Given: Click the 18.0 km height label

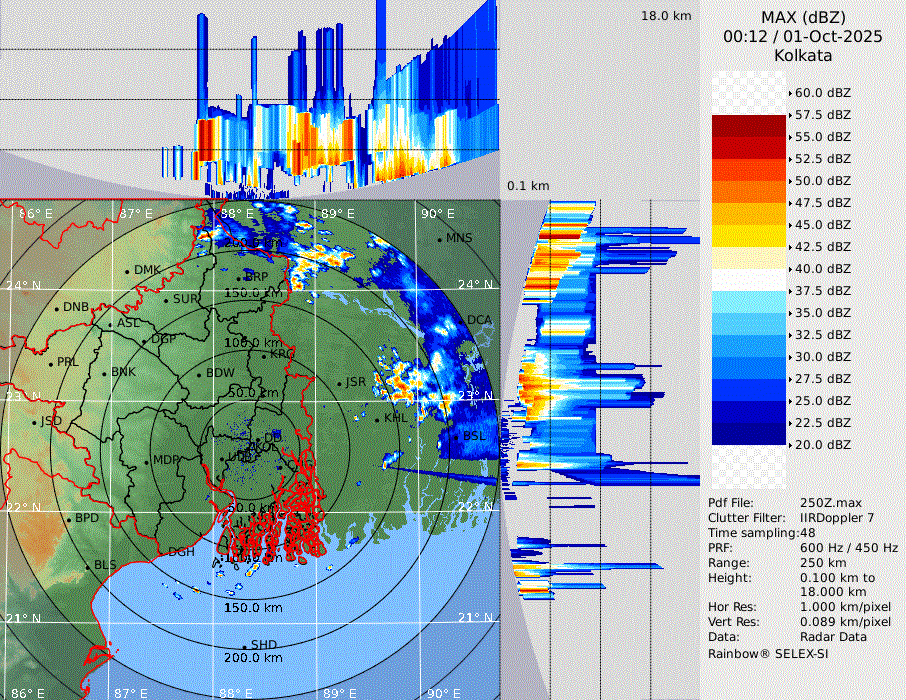Looking at the screenshot, I should pyautogui.click(x=666, y=16).
